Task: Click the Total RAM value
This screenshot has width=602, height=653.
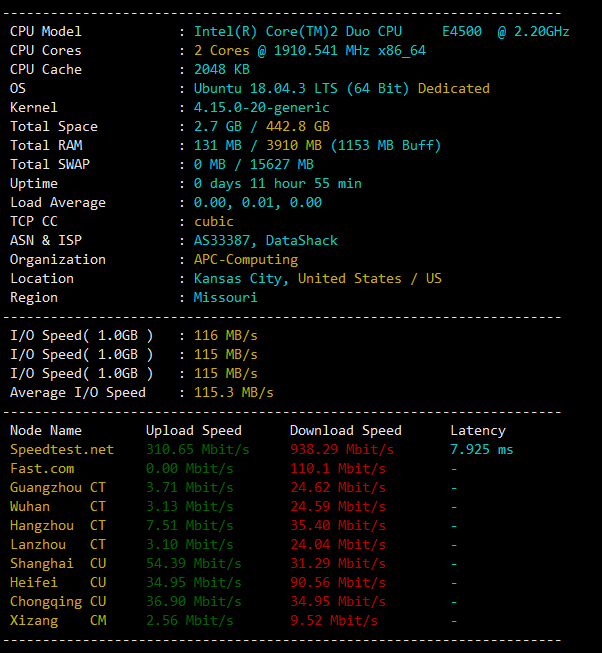Action: pyautogui.click(x=317, y=145)
